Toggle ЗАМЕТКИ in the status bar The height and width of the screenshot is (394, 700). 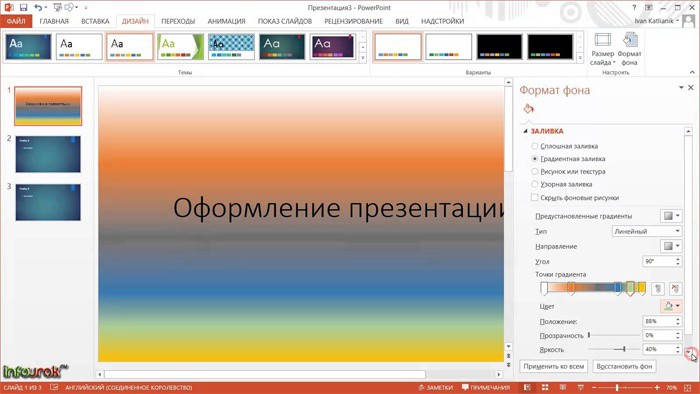click(x=436, y=387)
